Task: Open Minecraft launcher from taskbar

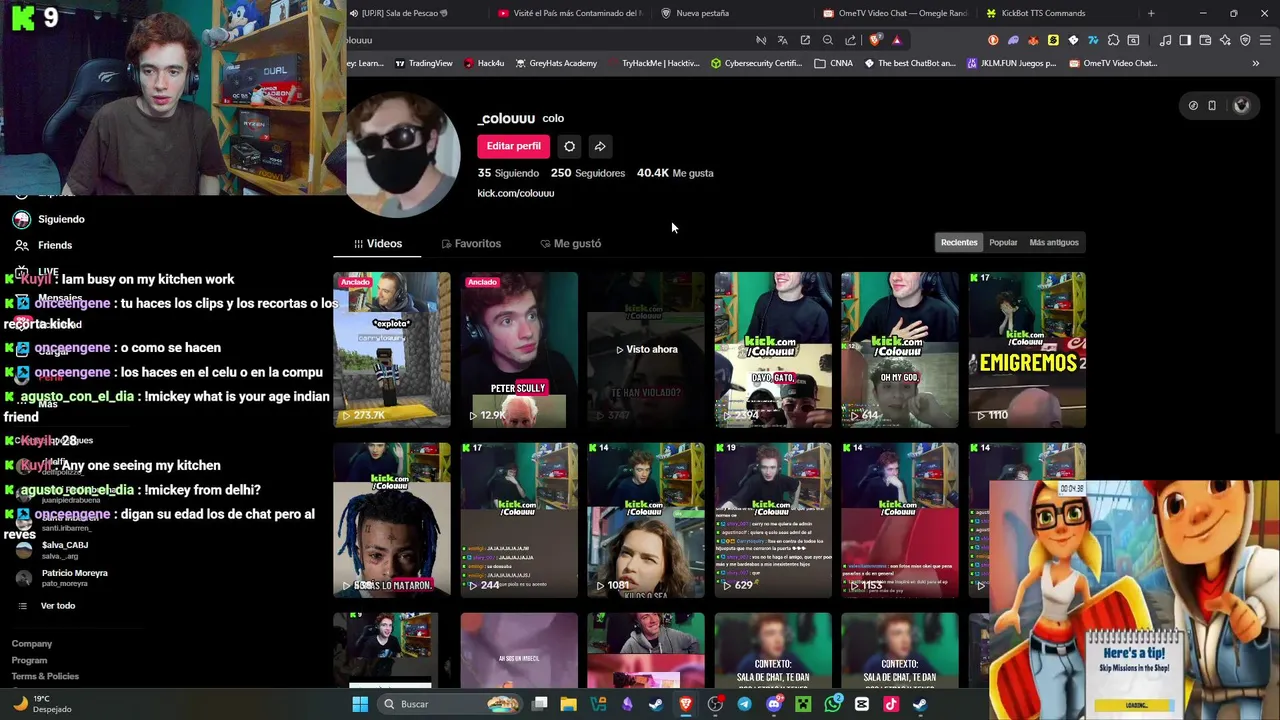Action: [803, 704]
